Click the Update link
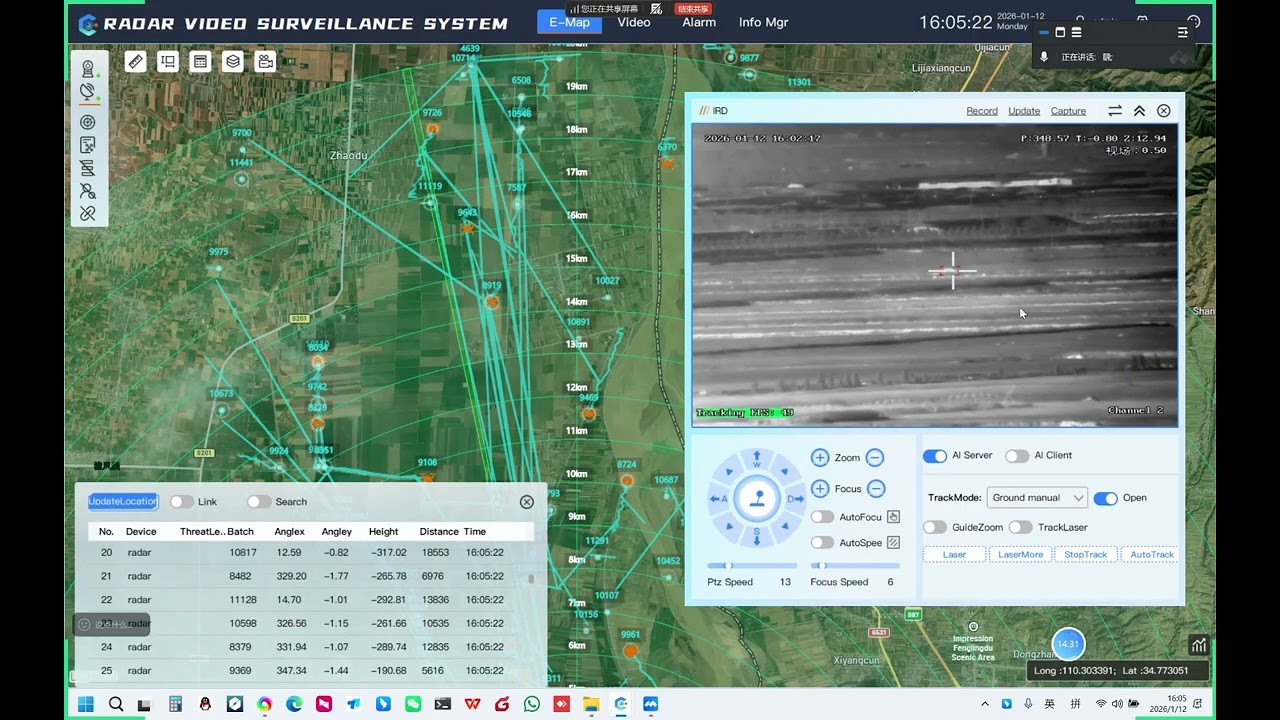 pos(1024,111)
